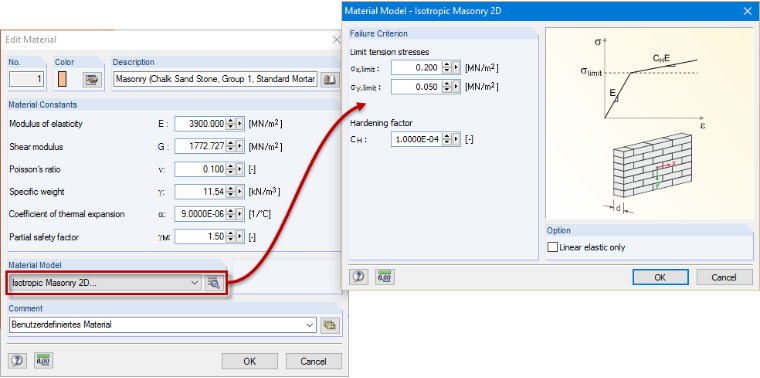Click the Modulus of elasticity value 3900.000
The height and width of the screenshot is (378, 760).
tap(205, 124)
